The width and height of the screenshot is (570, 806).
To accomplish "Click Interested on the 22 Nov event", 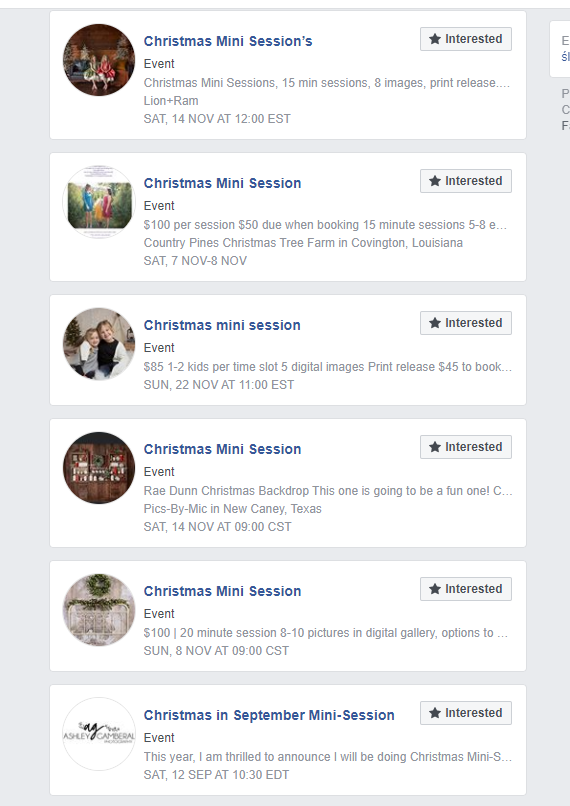I will (x=466, y=323).
